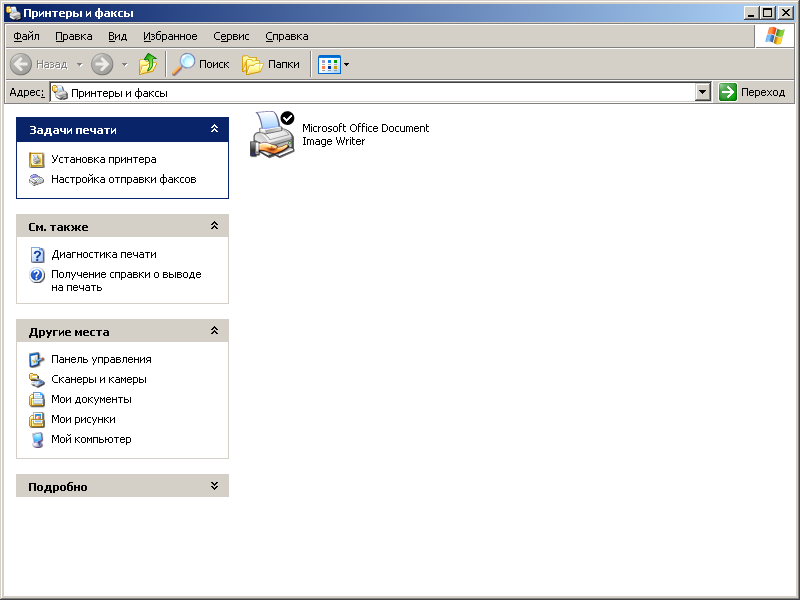This screenshot has height=600, width=800.
Task: Click the fax setup icon
Action: tap(36, 180)
